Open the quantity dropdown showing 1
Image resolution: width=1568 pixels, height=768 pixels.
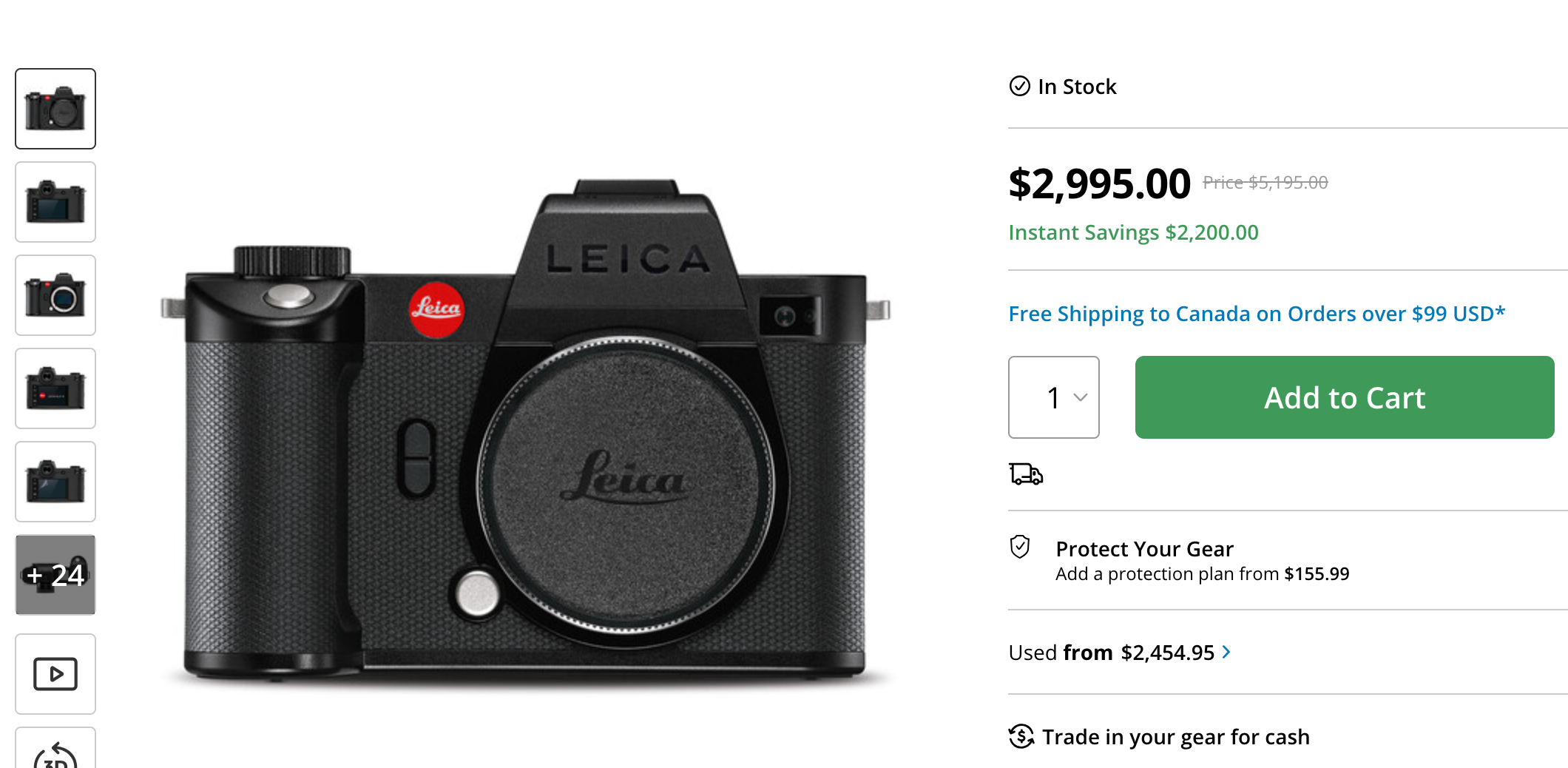pos(1053,397)
